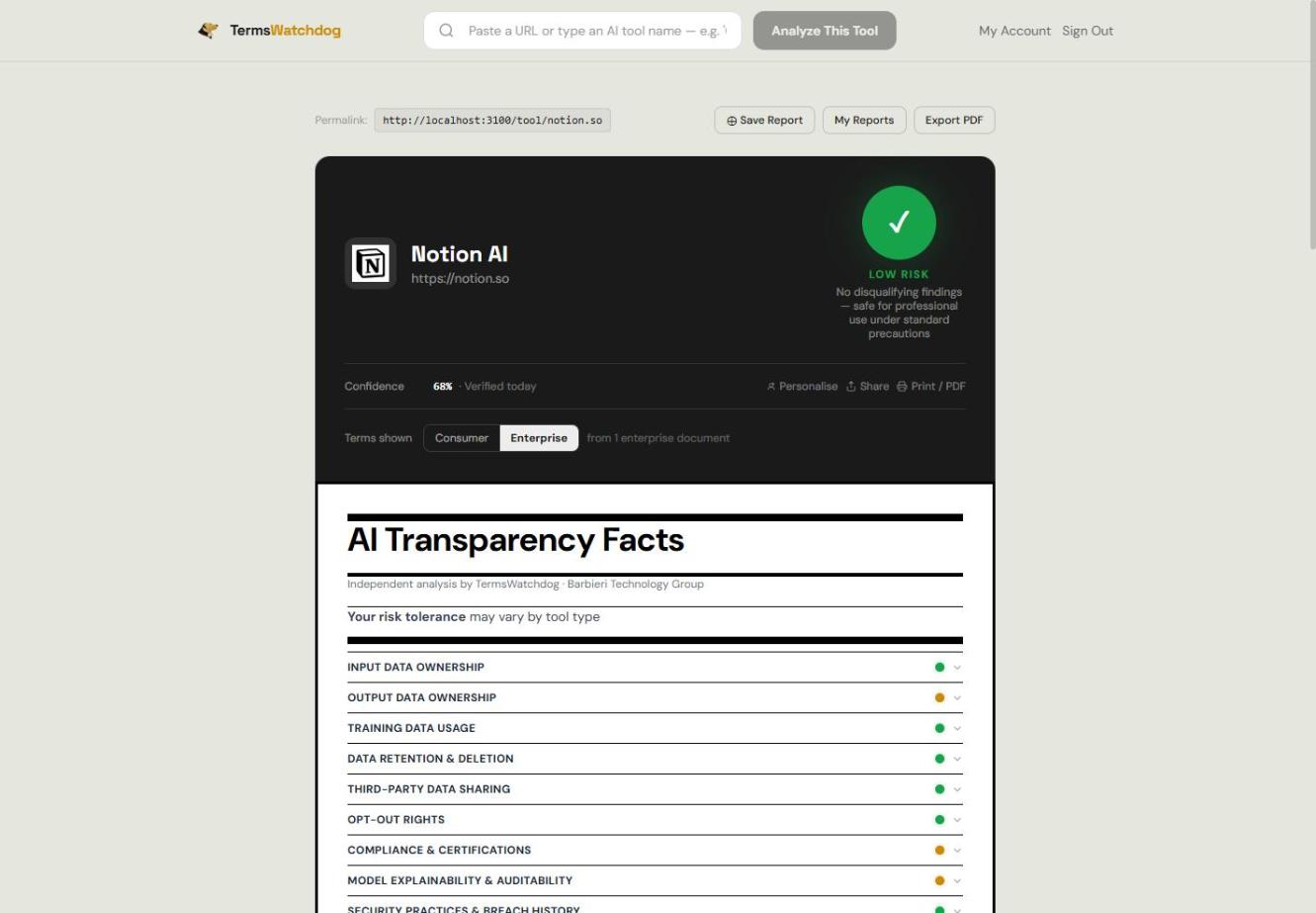Click the permalink URL field
The image size is (1316, 913).
[492, 121]
